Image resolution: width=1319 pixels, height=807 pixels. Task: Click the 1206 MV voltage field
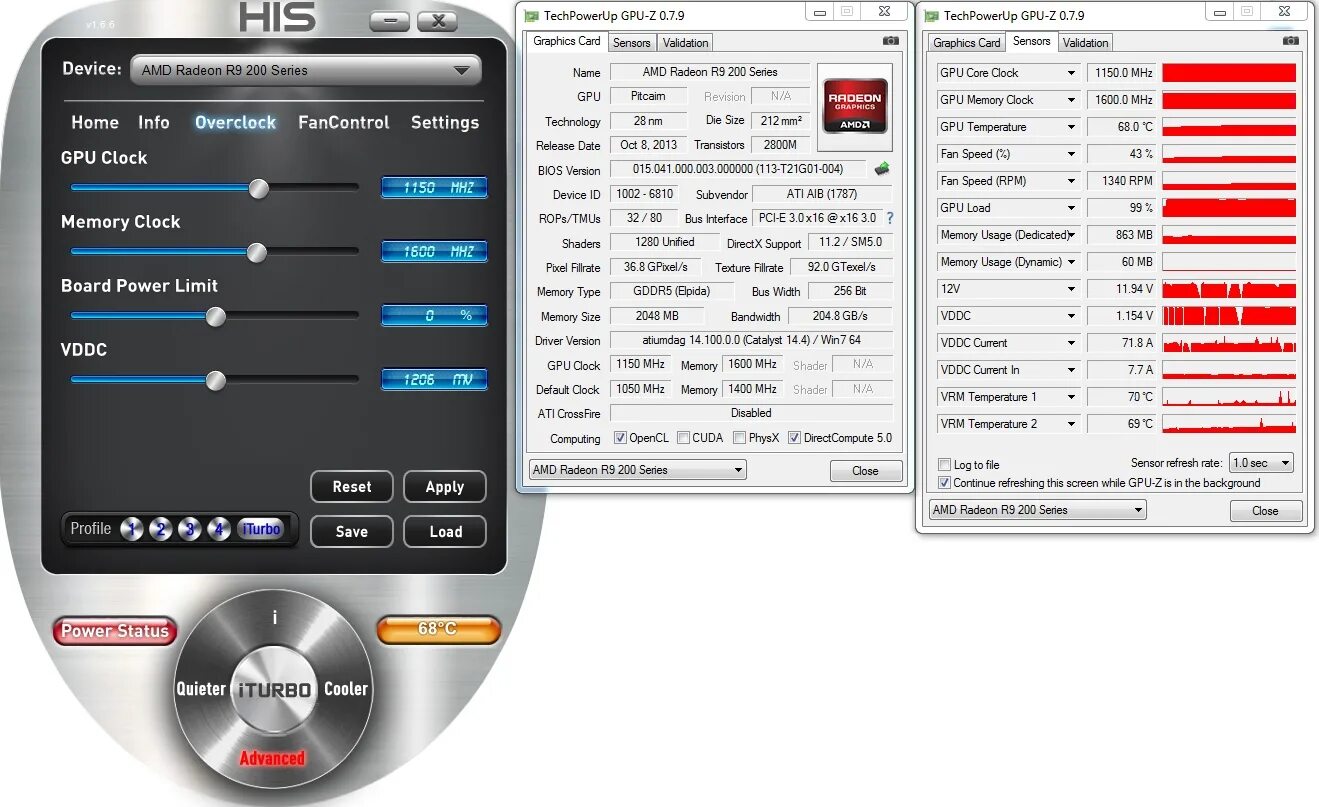pos(434,380)
